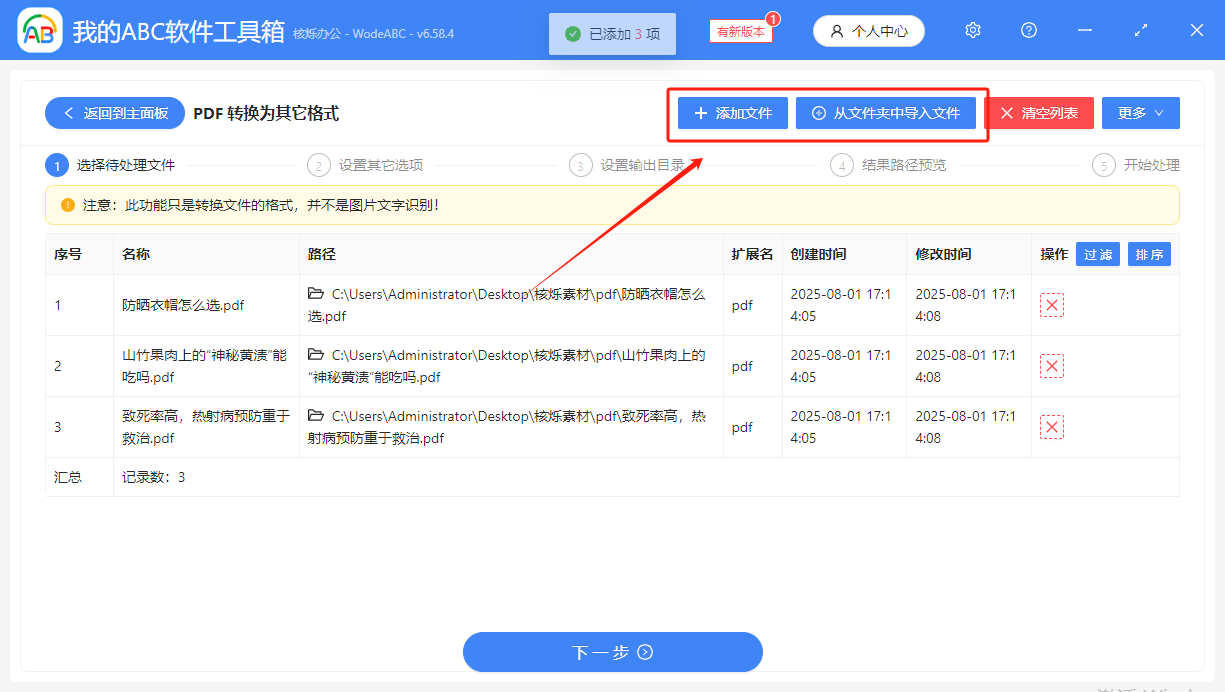This screenshot has width=1225, height=692.
Task: Open the settings gear icon
Action: pos(972,30)
